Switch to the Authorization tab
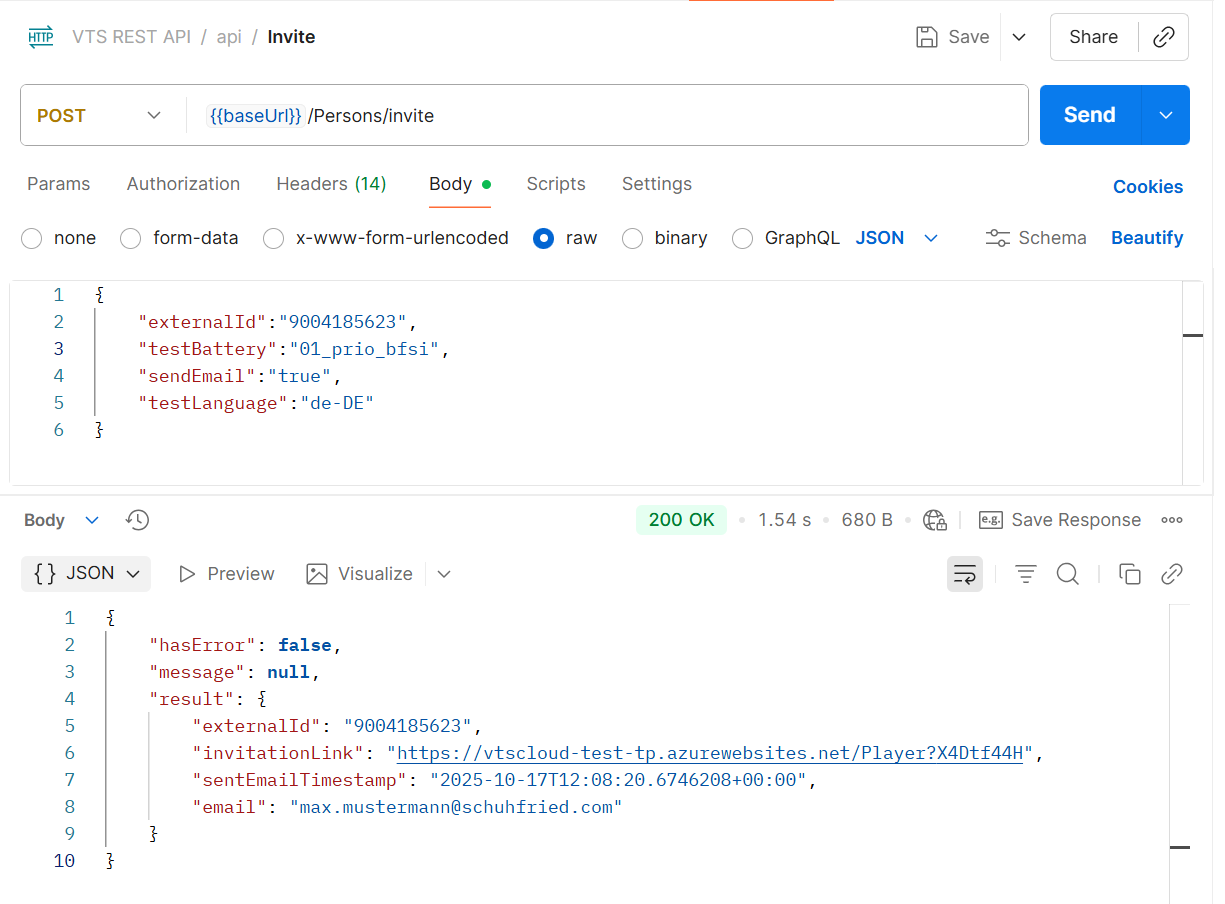 (183, 184)
